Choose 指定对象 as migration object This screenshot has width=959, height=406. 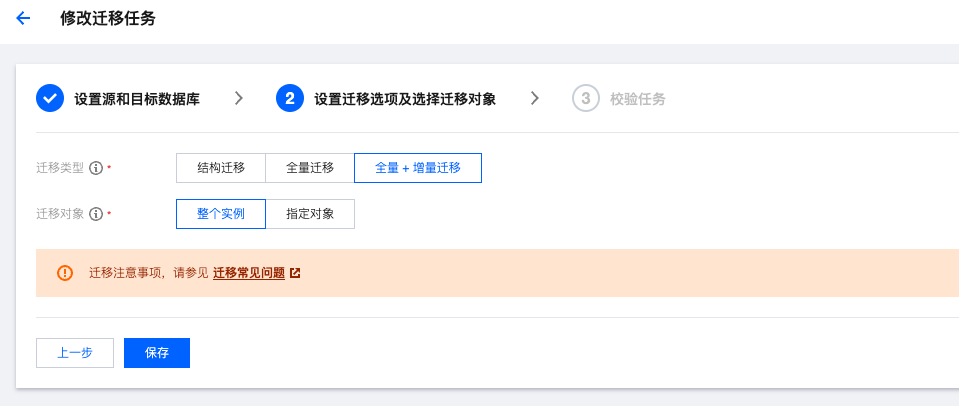pos(310,214)
